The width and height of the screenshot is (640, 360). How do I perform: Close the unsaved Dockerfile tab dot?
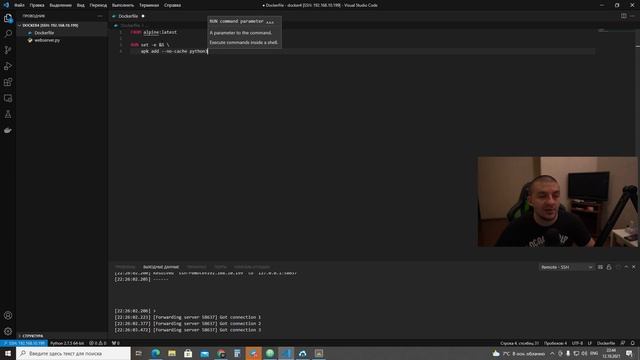pos(143,16)
